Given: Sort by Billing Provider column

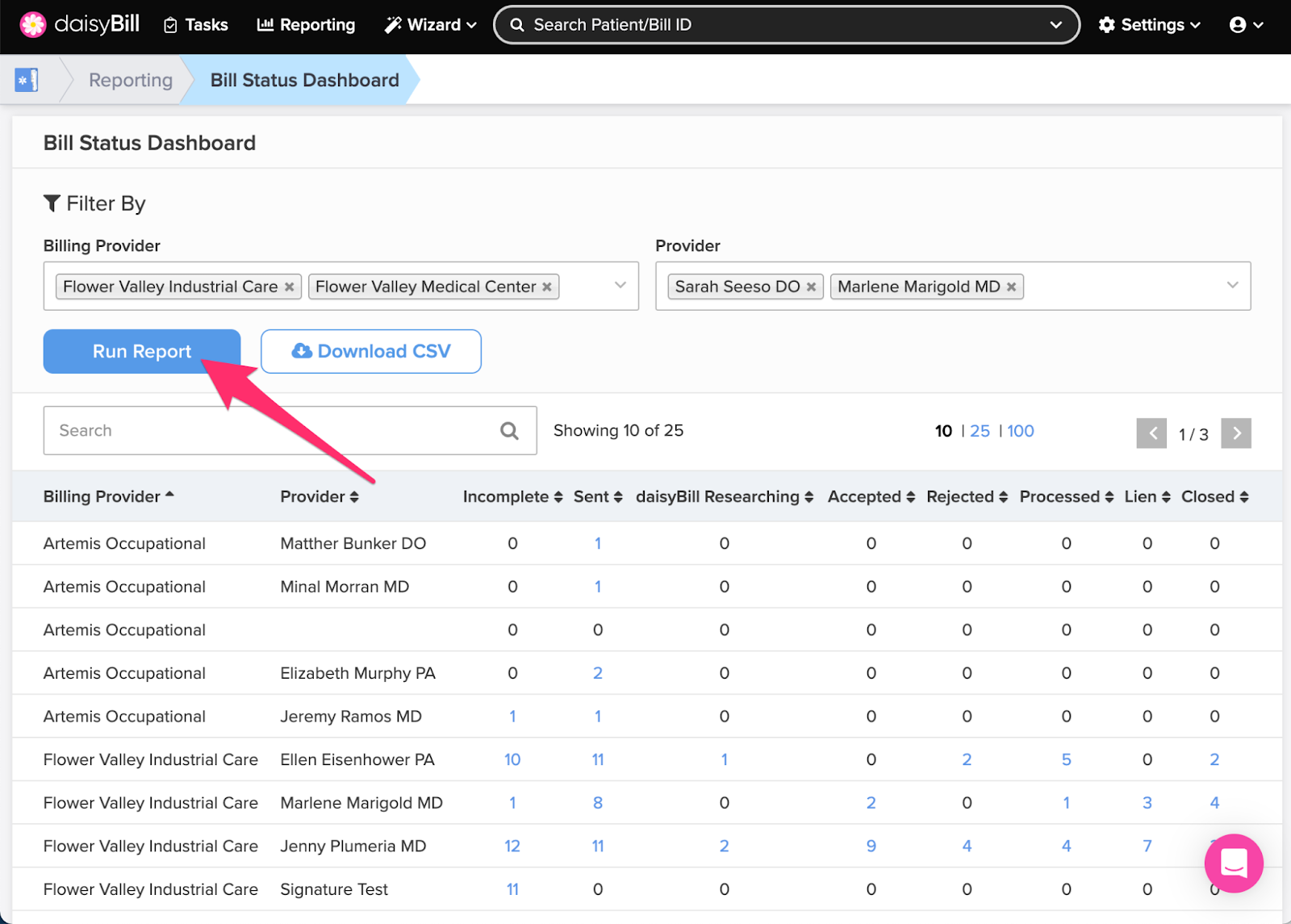Looking at the screenshot, I should pyautogui.click(x=108, y=496).
